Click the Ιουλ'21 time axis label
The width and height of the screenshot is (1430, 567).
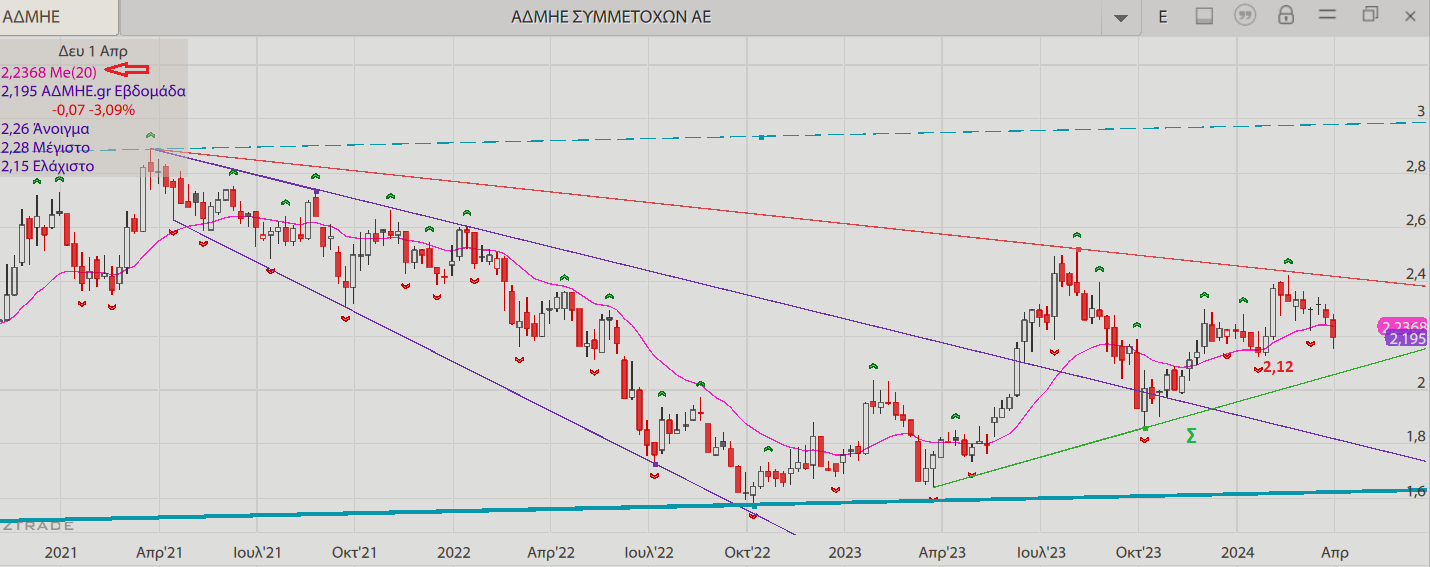click(x=256, y=551)
